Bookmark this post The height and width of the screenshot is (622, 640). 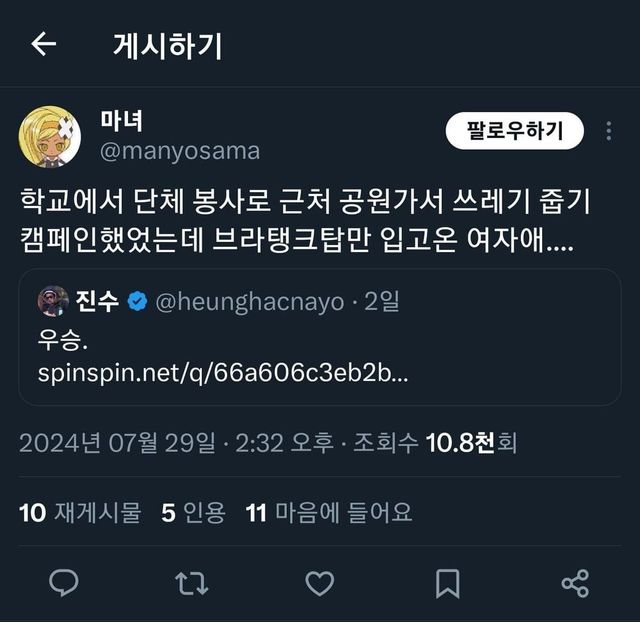(x=448, y=582)
